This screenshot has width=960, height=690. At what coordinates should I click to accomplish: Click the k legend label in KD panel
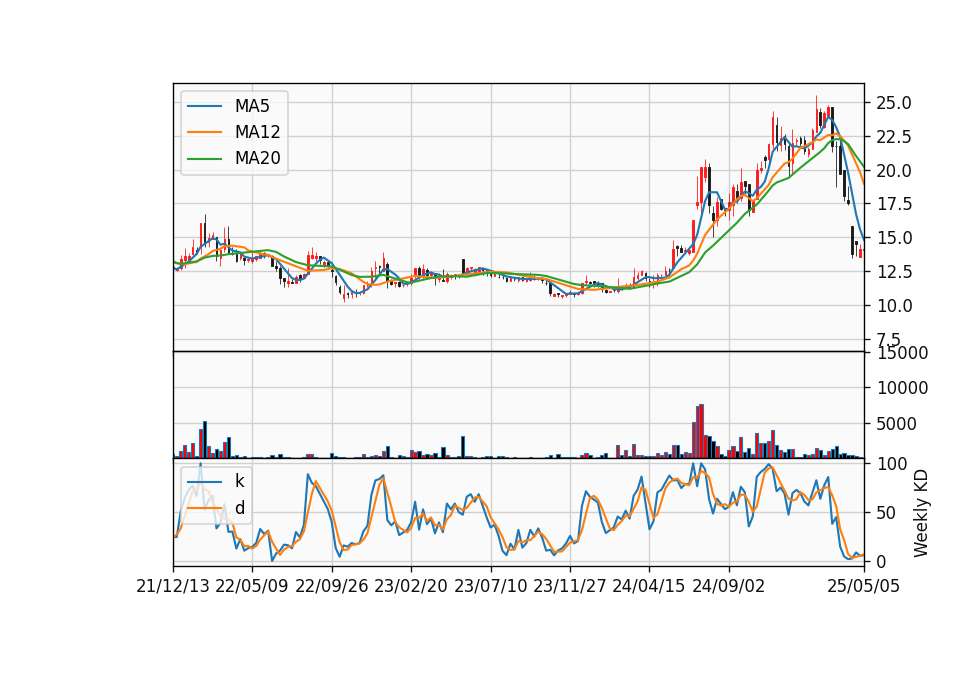[239, 481]
